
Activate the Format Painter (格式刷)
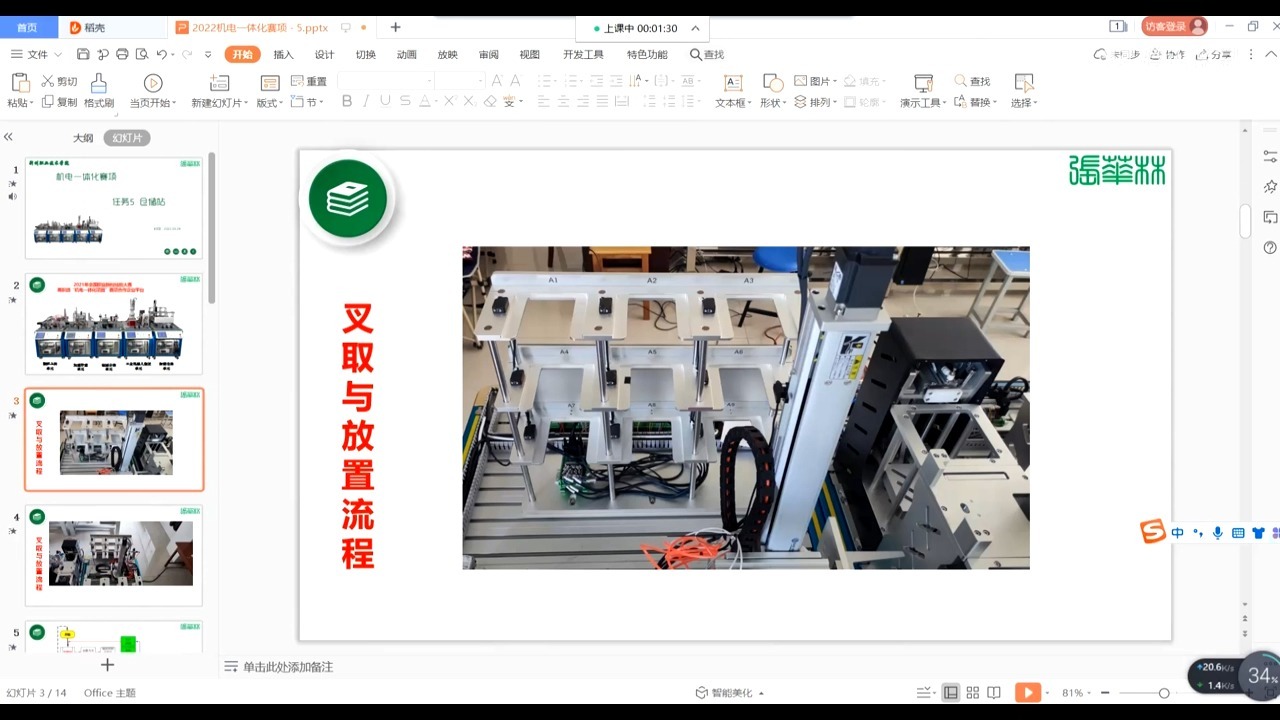[99, 90]
